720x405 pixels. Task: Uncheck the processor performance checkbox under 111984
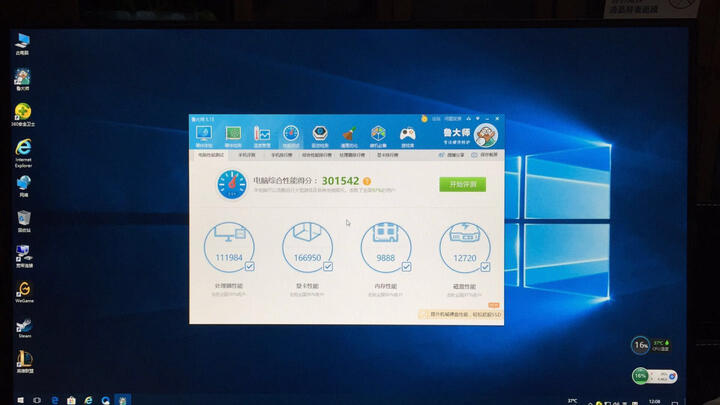249,266
